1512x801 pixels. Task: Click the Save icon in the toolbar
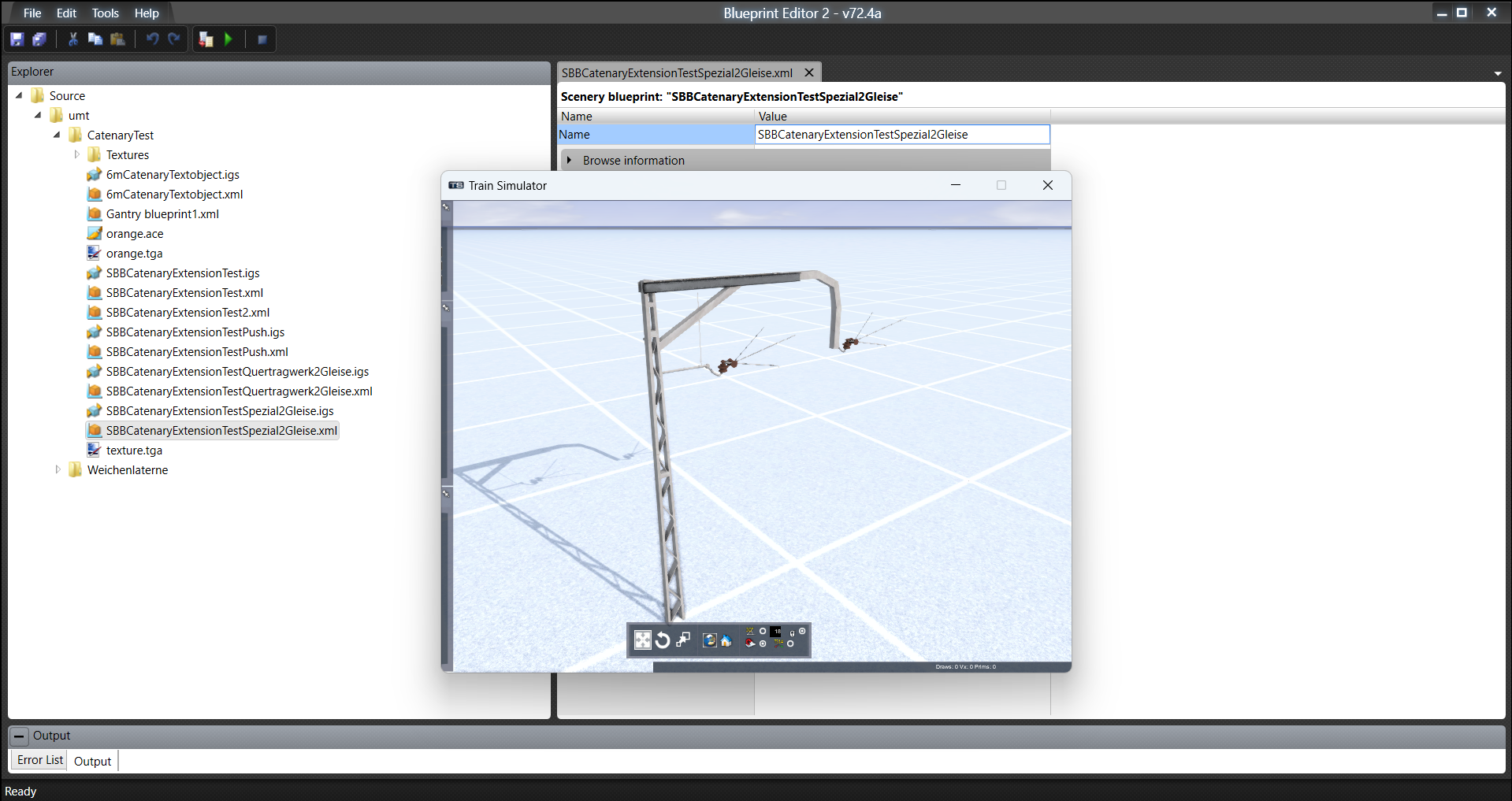pos(17,39)
